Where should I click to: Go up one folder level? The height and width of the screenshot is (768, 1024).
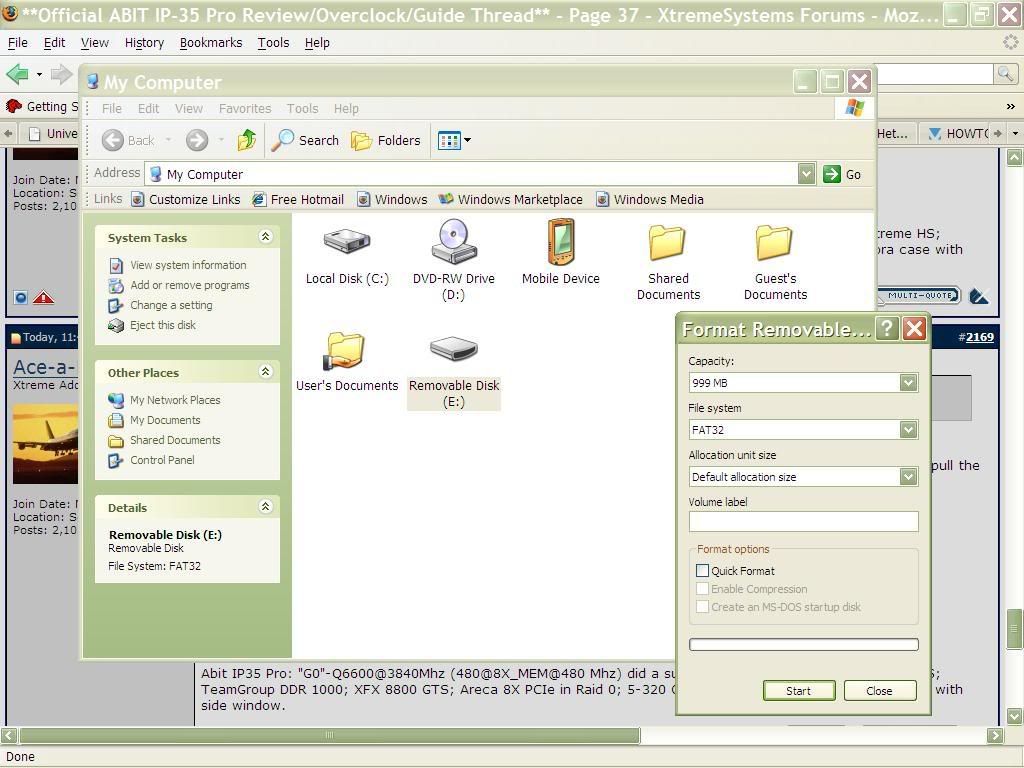pos(247,140)
